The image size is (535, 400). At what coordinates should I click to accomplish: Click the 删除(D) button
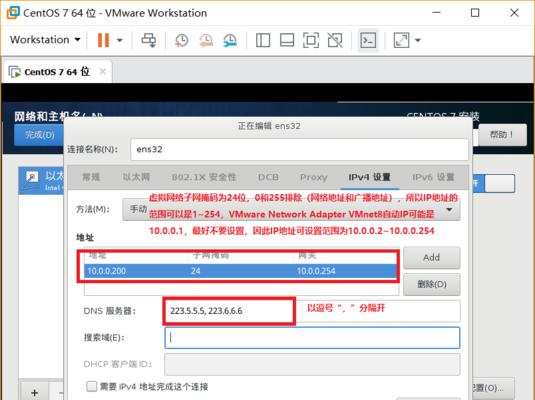tap(432, 284)
